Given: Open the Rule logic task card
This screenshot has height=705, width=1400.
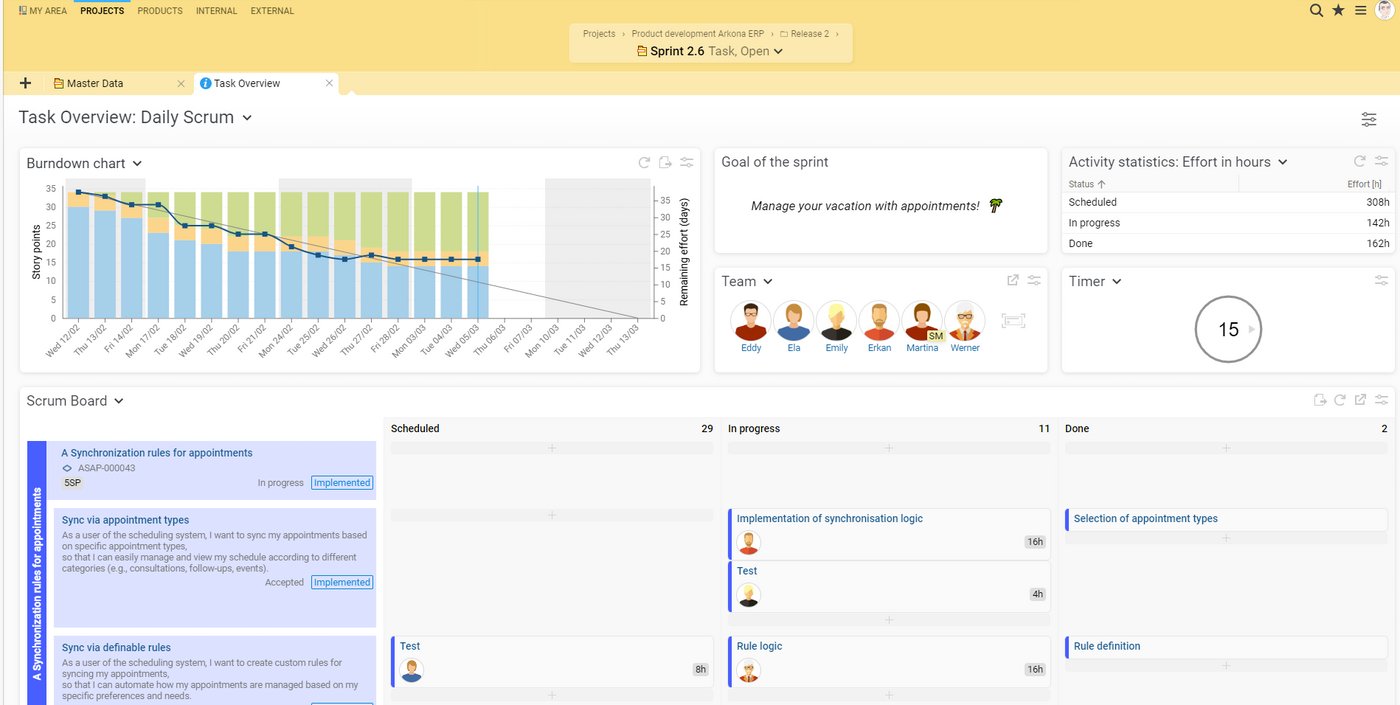Looking at the screenshot, I should tap(890, 660).
